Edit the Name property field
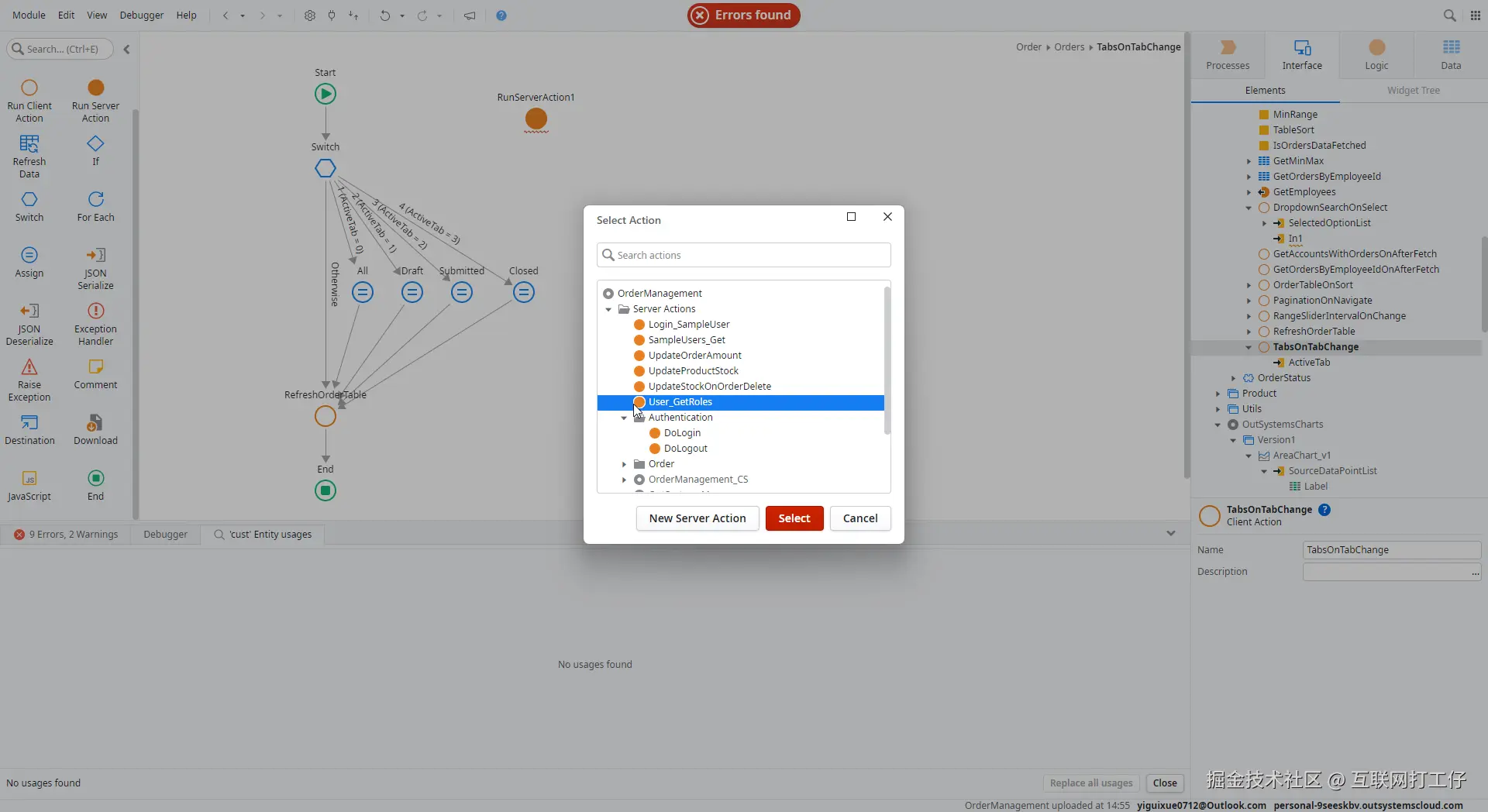The height and width of the screenshot is (812, 1488). 1392,550
